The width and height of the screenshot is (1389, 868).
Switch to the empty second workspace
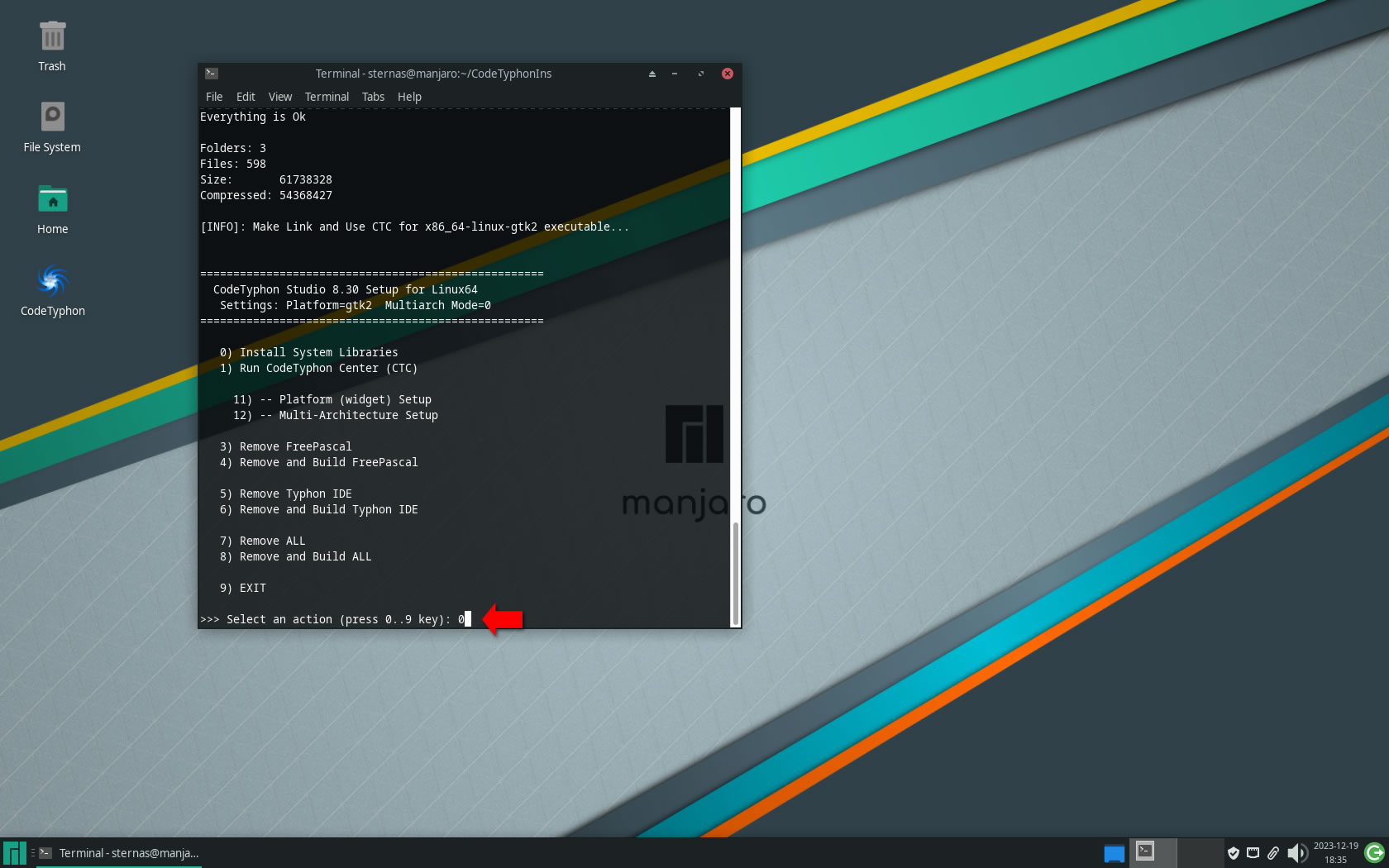click(x=1200, y=852)
